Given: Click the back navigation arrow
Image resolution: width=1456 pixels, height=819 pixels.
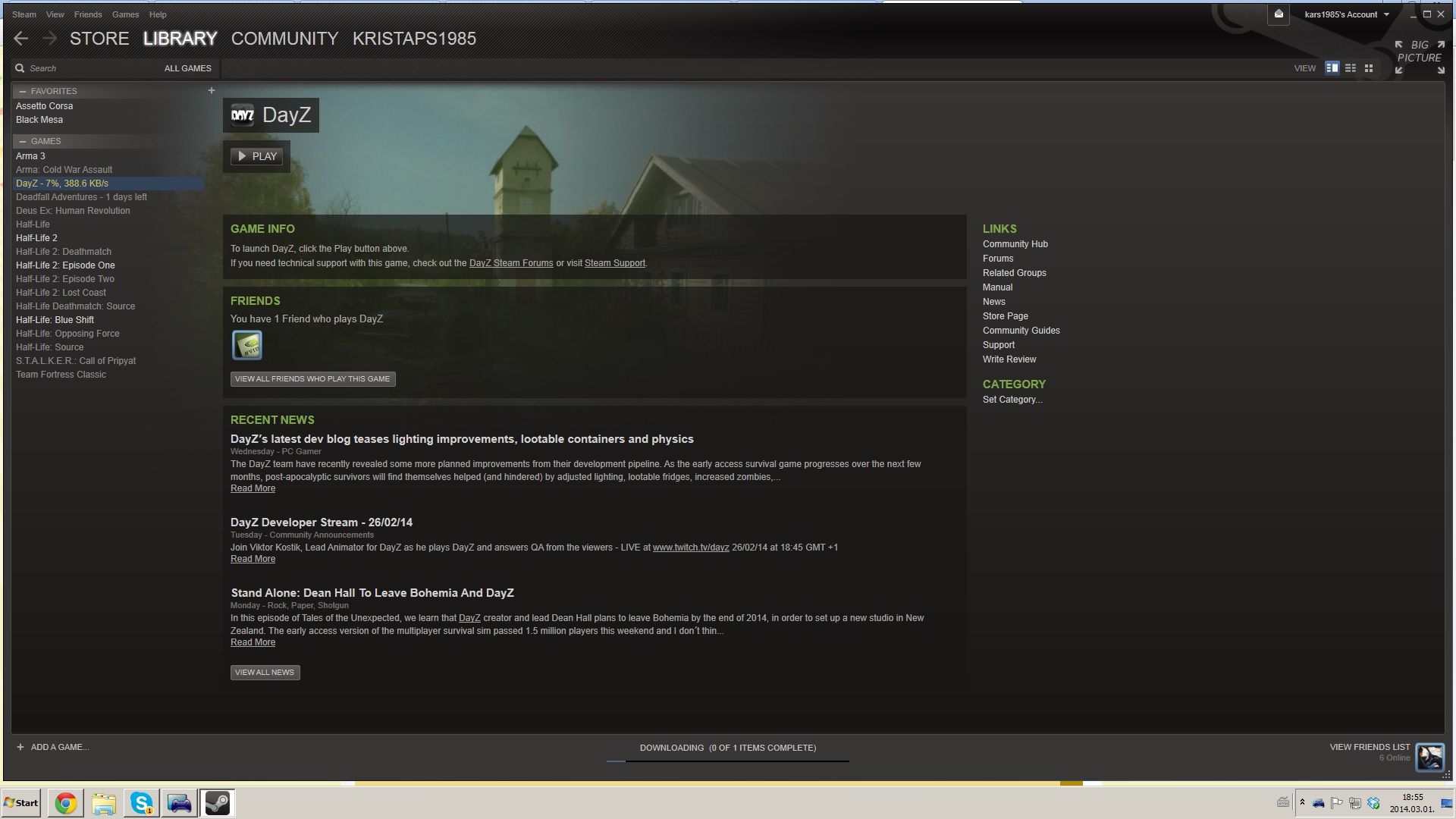Looking at the screenshot, I should coord(20,39).
